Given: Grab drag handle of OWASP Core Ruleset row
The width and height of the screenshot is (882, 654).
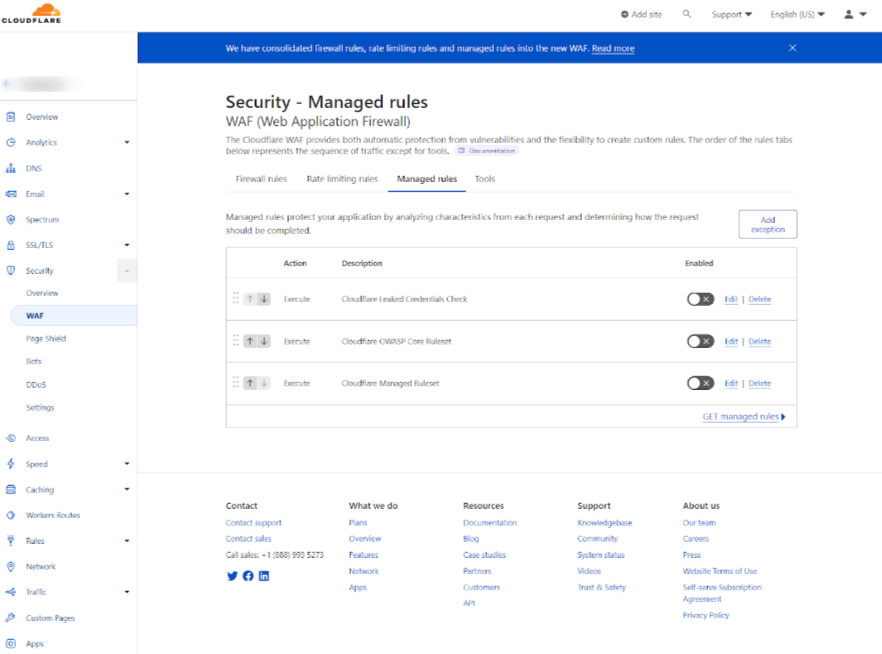Looking at the screenshot, I should pyautogui.click(x=236, y=340).
